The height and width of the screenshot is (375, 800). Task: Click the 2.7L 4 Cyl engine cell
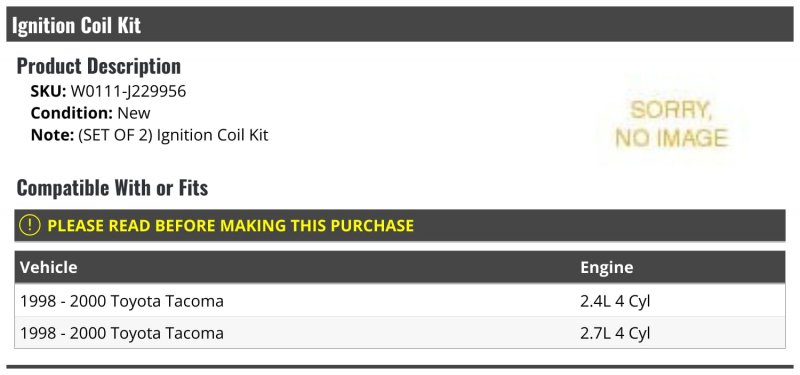(x=615, y=333)
